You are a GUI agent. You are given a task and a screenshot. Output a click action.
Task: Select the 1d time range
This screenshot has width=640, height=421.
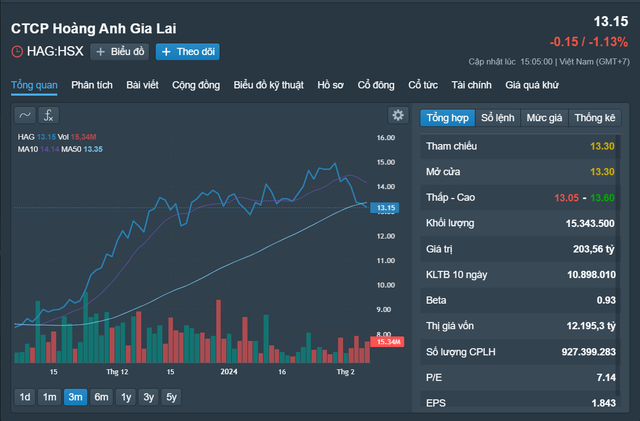(24, 397)
